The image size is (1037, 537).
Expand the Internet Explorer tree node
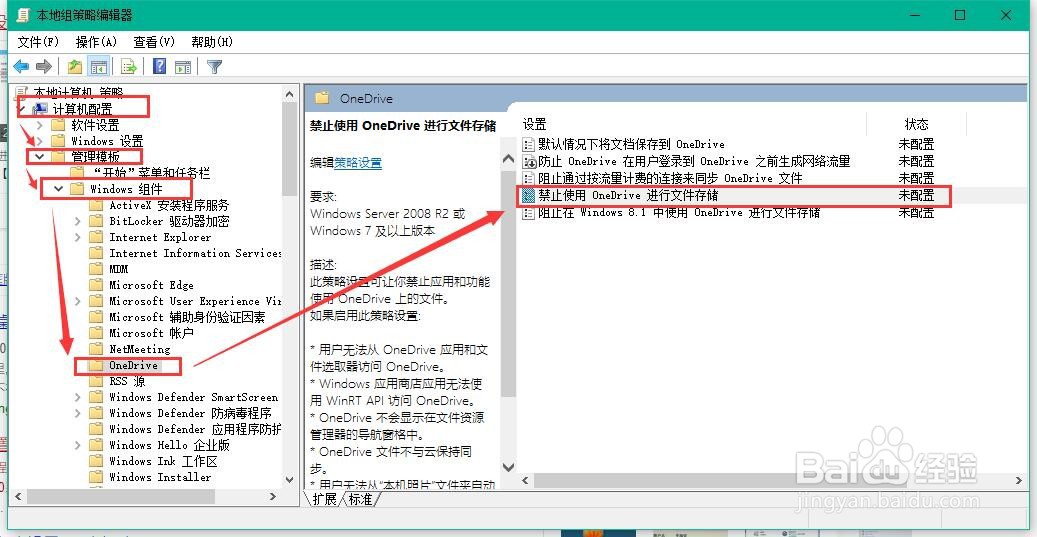tap(78, 237)
